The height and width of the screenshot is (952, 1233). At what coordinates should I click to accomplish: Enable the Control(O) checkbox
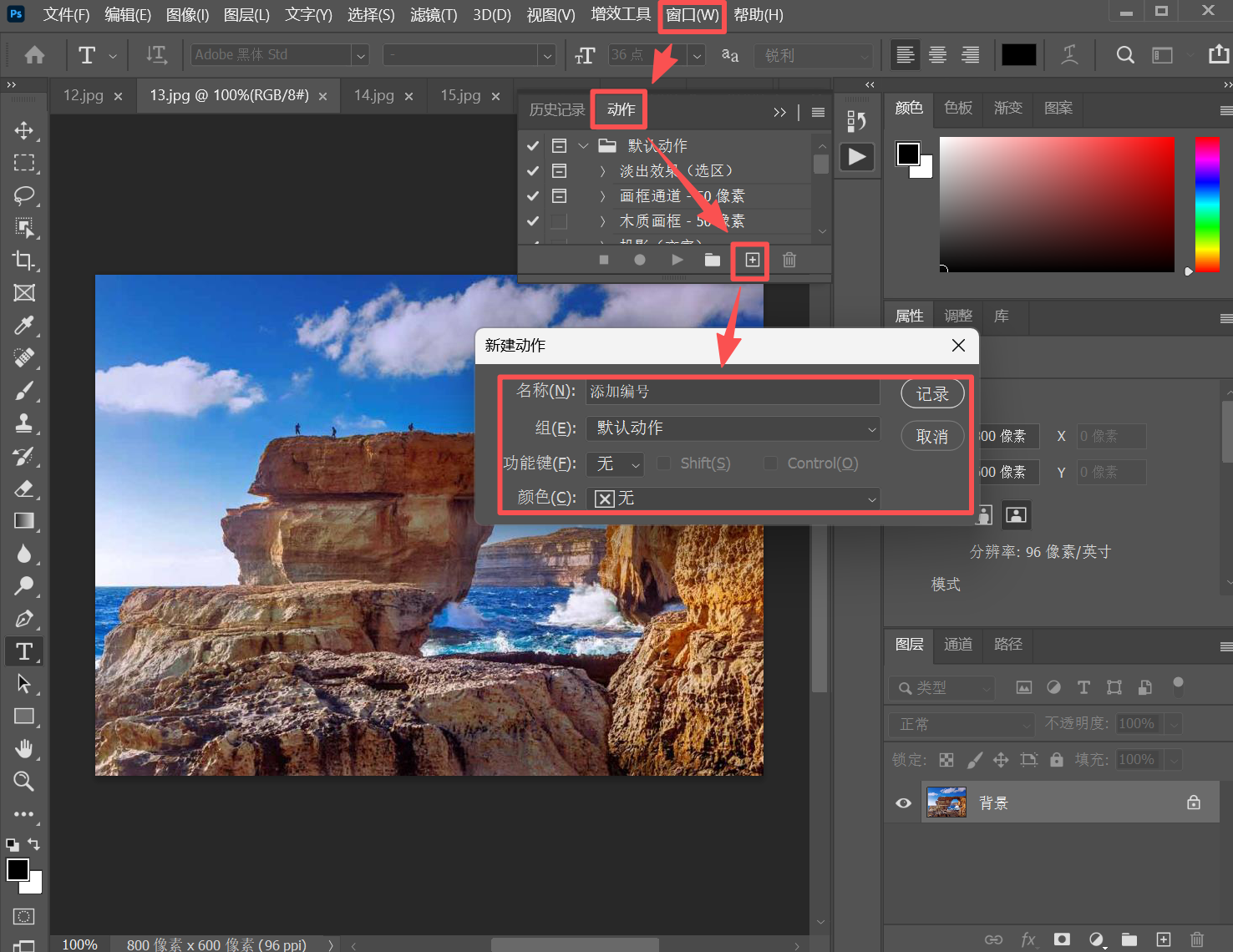(x=771, y=463)
